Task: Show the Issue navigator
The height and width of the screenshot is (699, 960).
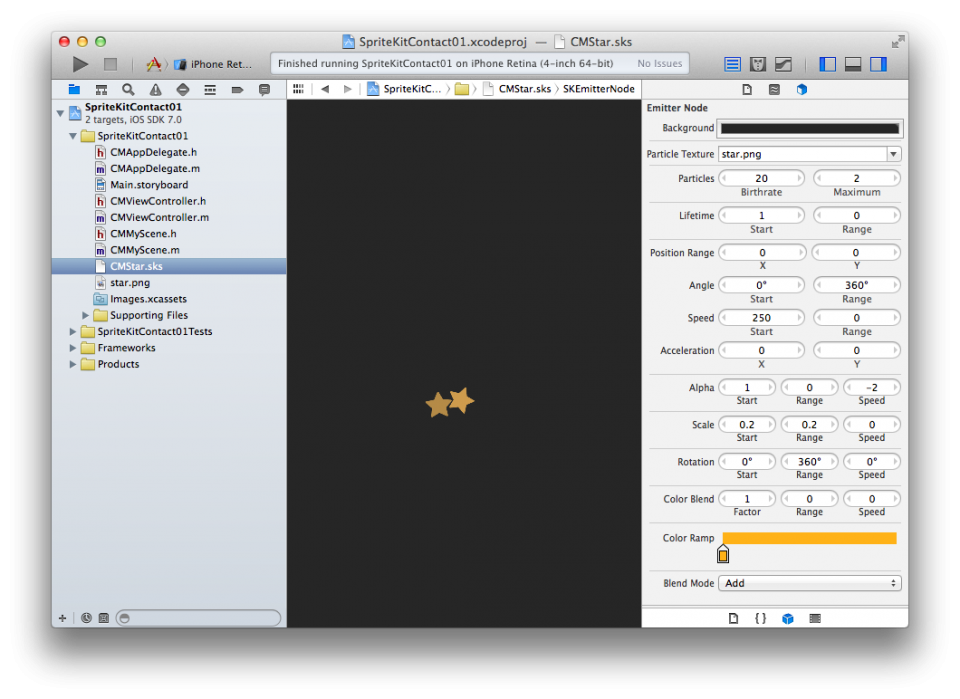Action: [153, 89]
